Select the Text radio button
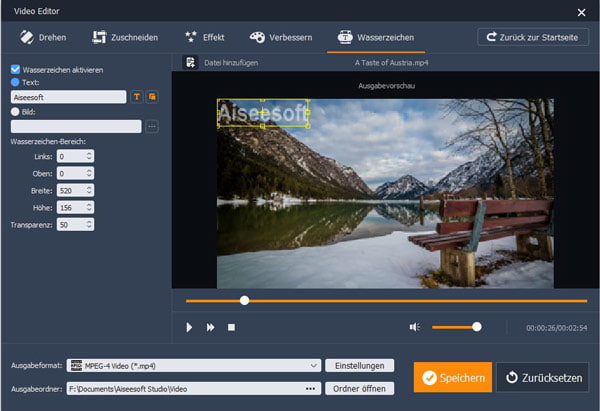Viewport: 600px width, 411px height. click(x=15, y=83)
